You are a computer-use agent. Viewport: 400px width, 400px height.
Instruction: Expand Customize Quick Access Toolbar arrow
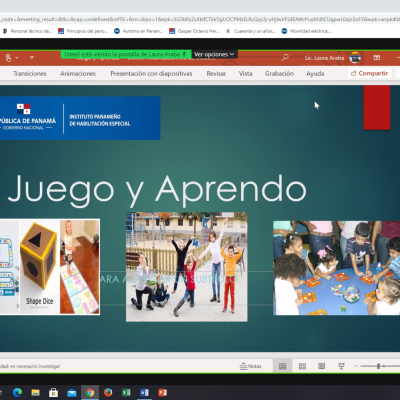click(x=32, y=58)
